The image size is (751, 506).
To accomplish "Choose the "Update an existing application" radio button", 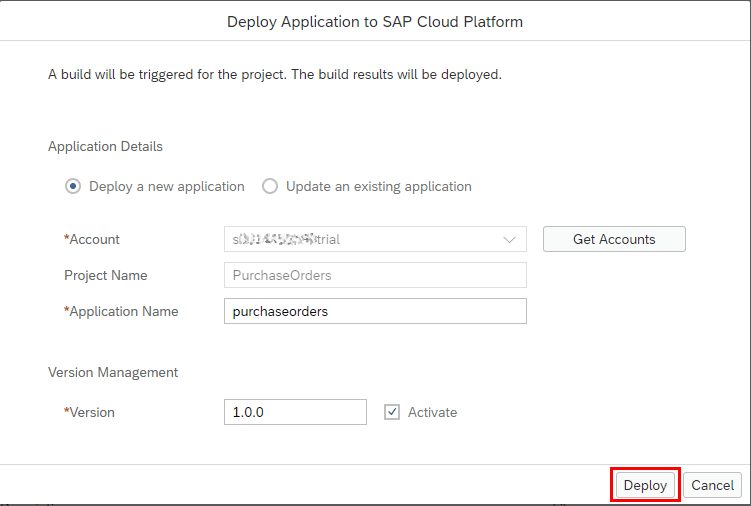I will tap(270, 186).
